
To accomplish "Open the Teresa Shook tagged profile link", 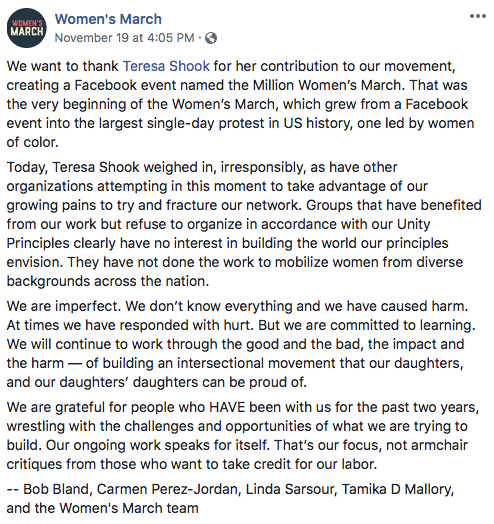I will (166, 66).
